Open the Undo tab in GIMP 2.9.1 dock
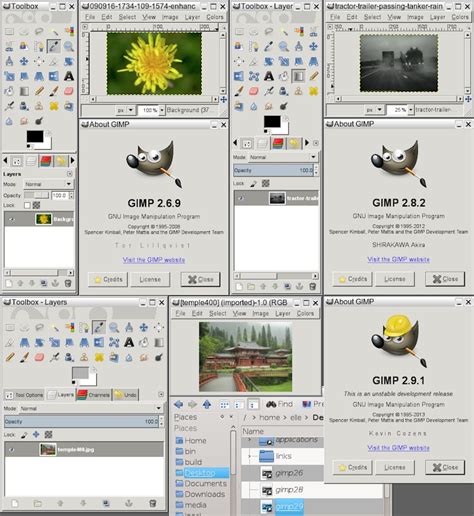 coord(126,395)
